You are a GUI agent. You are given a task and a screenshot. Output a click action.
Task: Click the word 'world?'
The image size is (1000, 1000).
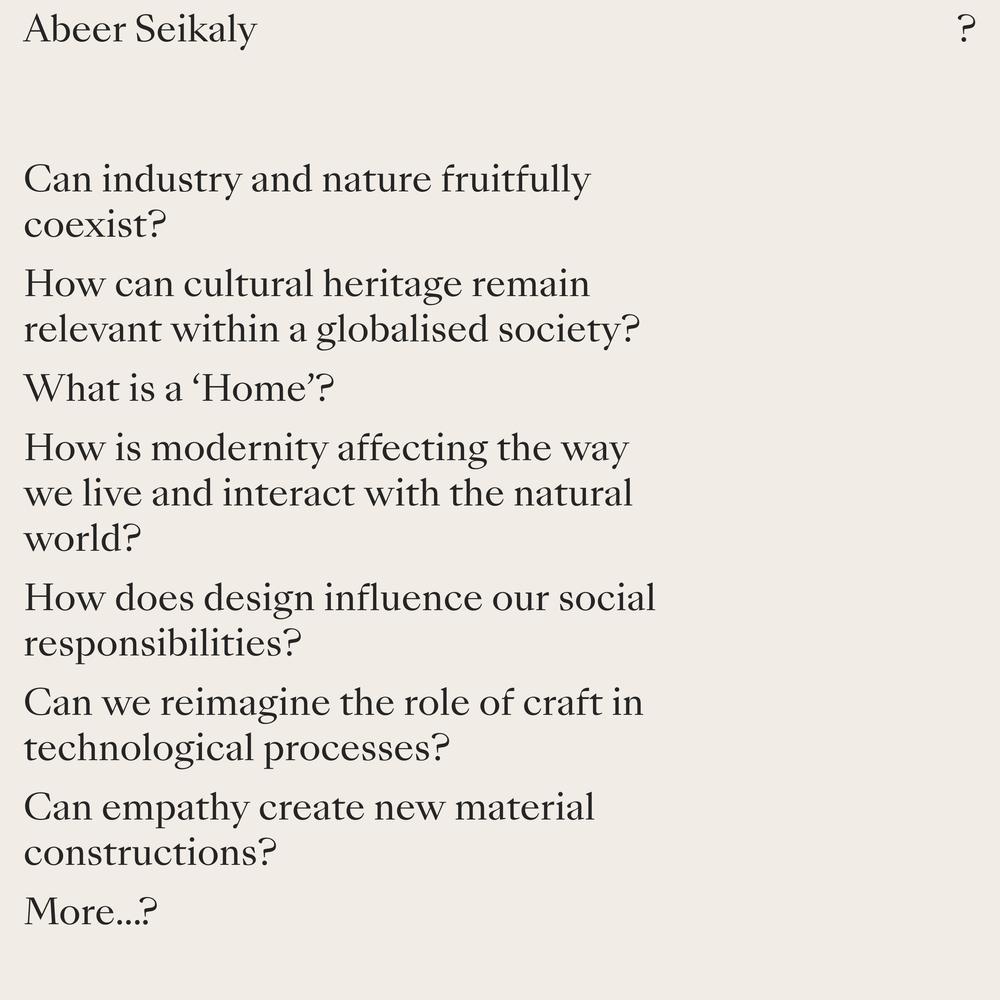click(x=82, y=538)
